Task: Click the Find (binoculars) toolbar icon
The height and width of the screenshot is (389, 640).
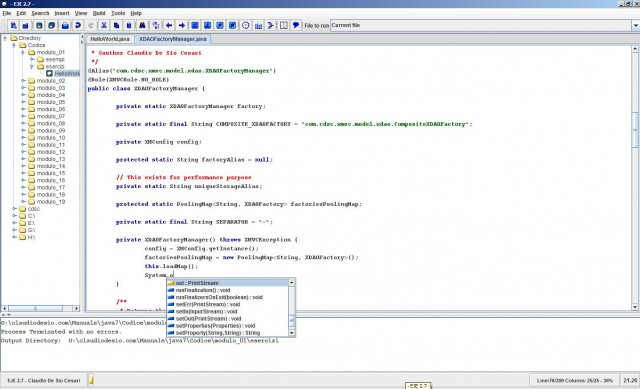Action: tap(142, 25)
